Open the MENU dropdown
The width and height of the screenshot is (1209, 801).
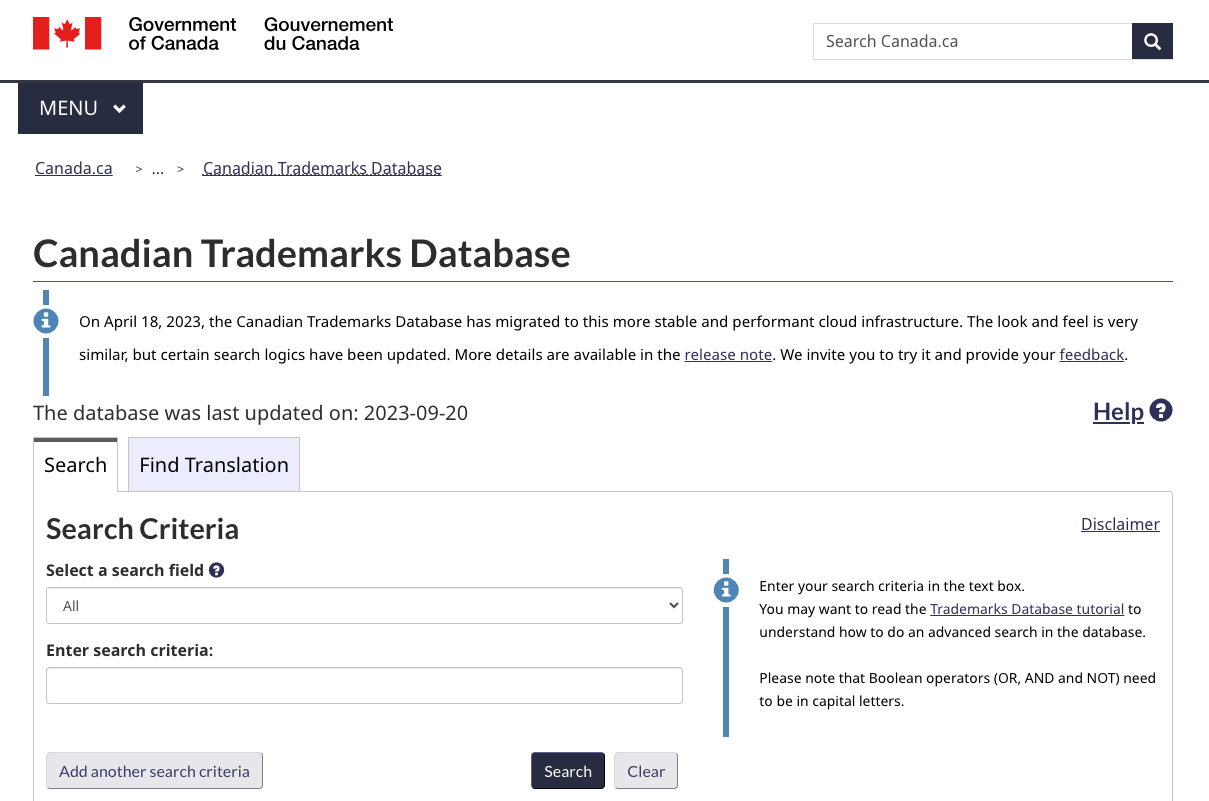tap(80, 108)
